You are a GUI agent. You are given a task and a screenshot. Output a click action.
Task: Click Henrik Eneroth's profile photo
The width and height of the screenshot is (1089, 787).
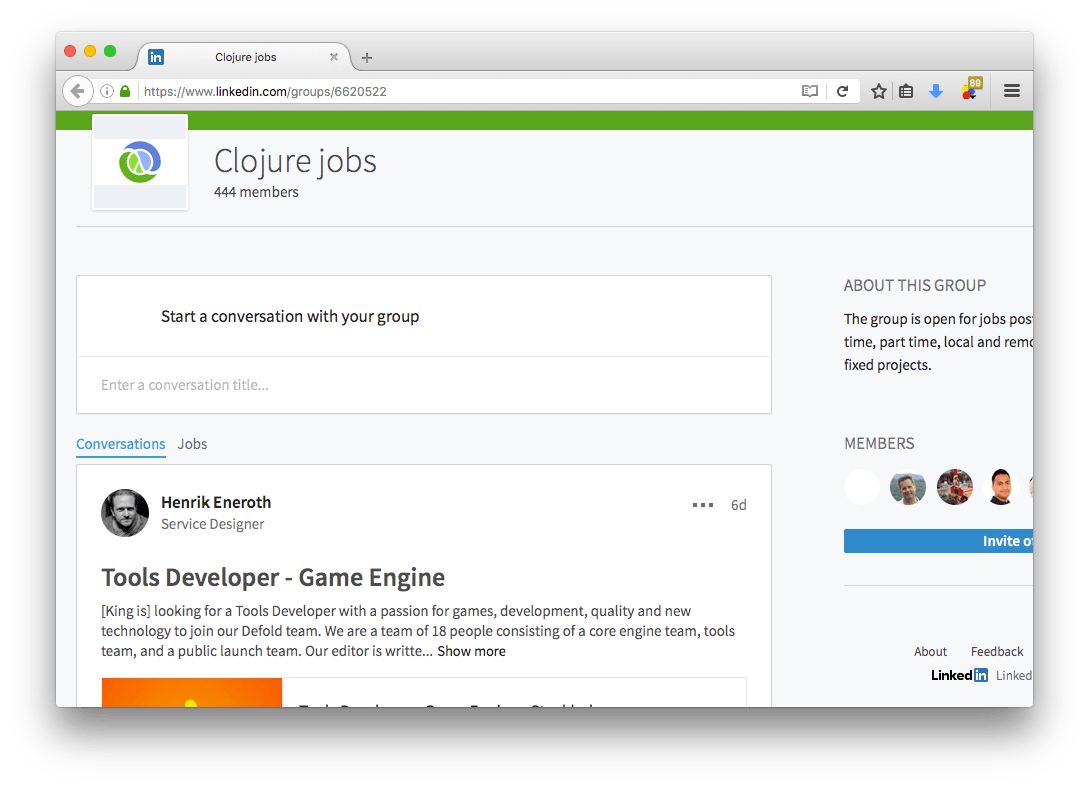125,513
